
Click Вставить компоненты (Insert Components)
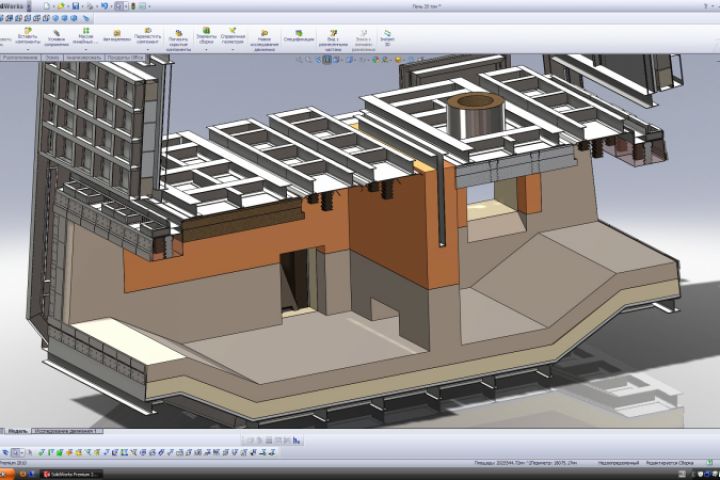[28, 37]
